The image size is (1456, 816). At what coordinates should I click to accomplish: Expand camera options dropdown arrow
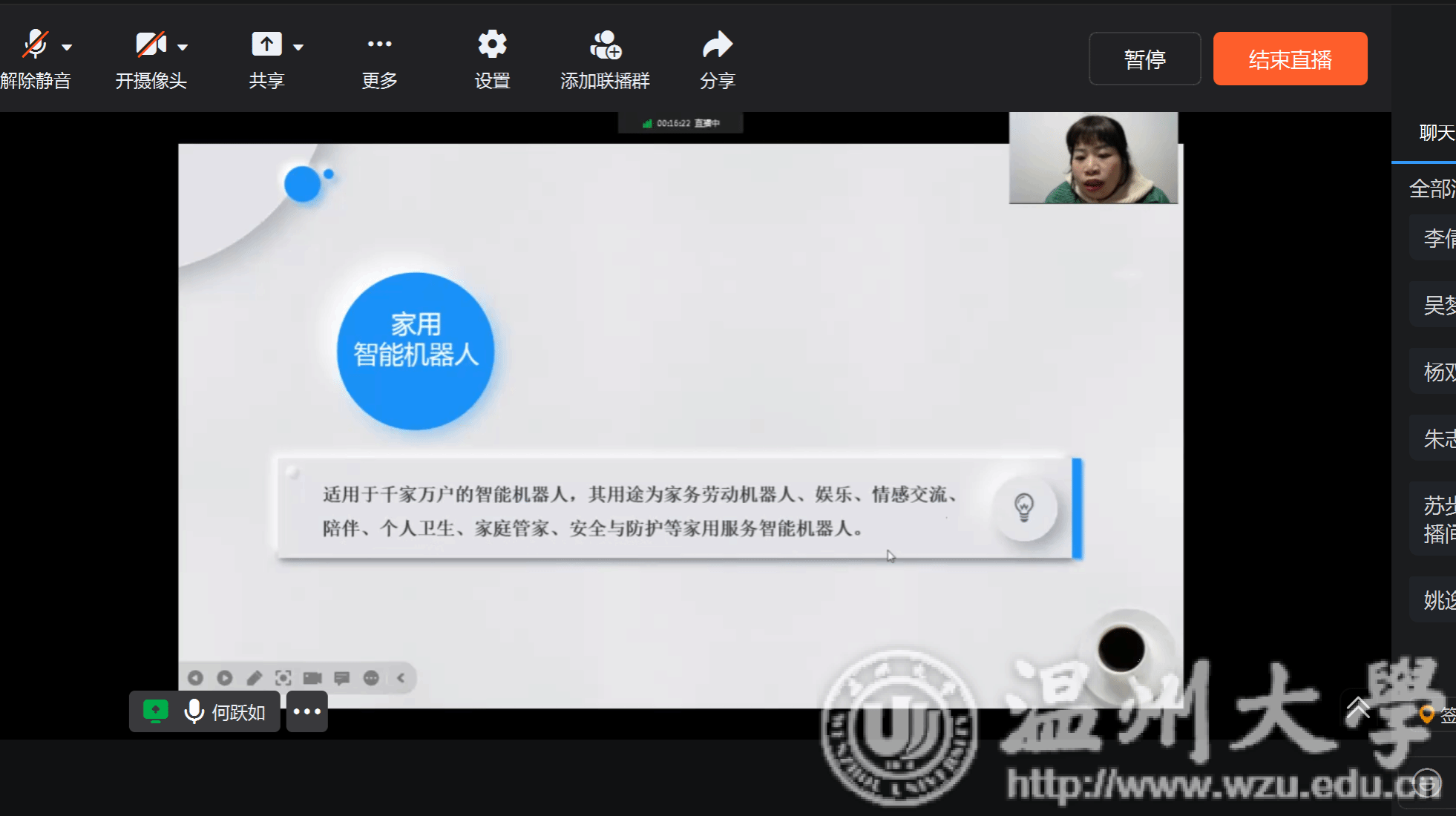183,47
